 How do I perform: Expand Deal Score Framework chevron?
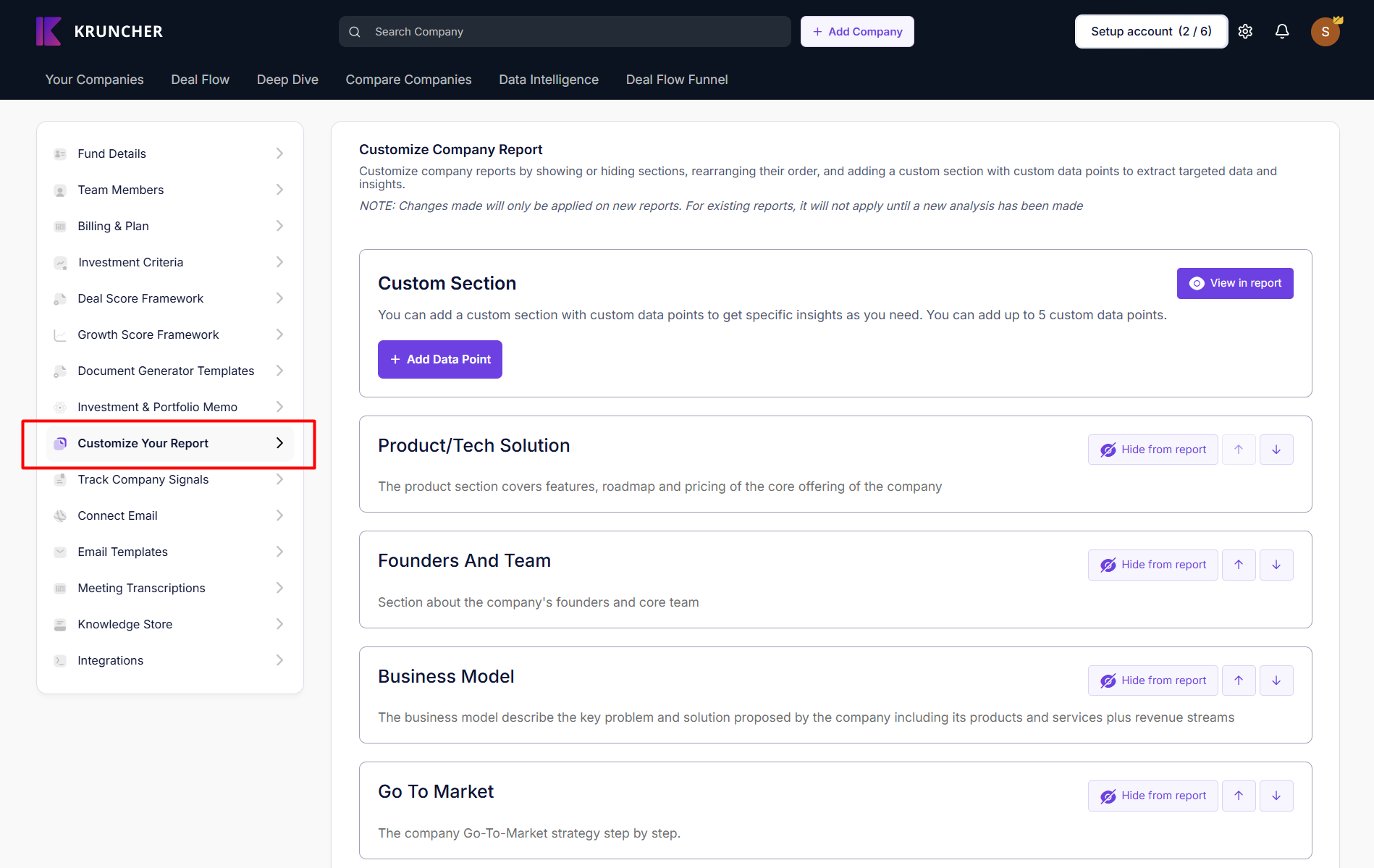(x=279, y=298)
